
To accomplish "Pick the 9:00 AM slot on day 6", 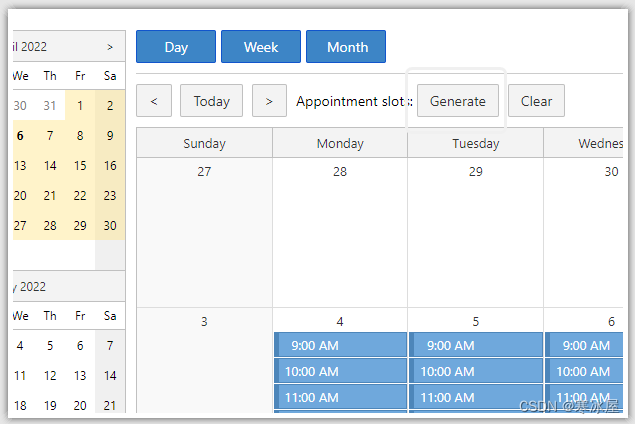I will (x=584, y=345).
